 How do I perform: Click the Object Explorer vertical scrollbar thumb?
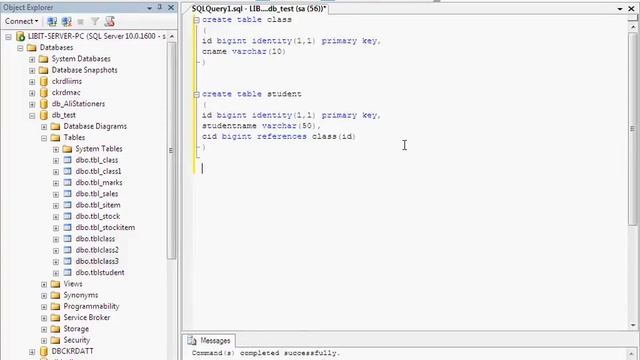(x=171, y=150)
